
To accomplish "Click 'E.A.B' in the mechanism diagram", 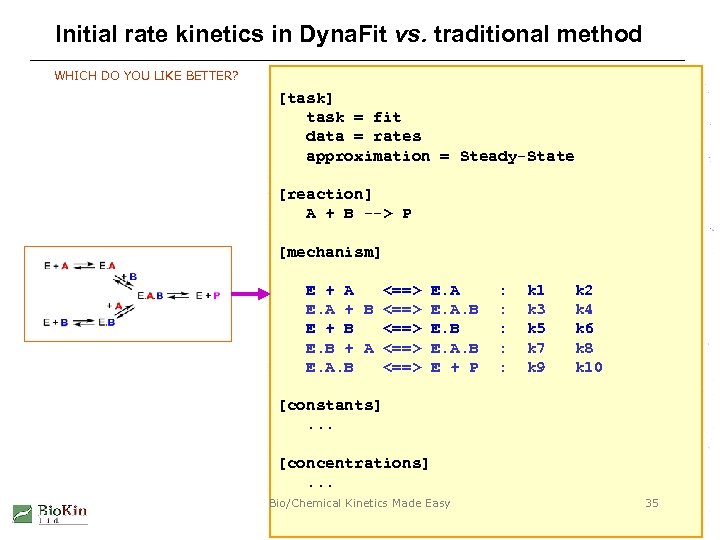I will pyautogui.click(x=150, y=295).
